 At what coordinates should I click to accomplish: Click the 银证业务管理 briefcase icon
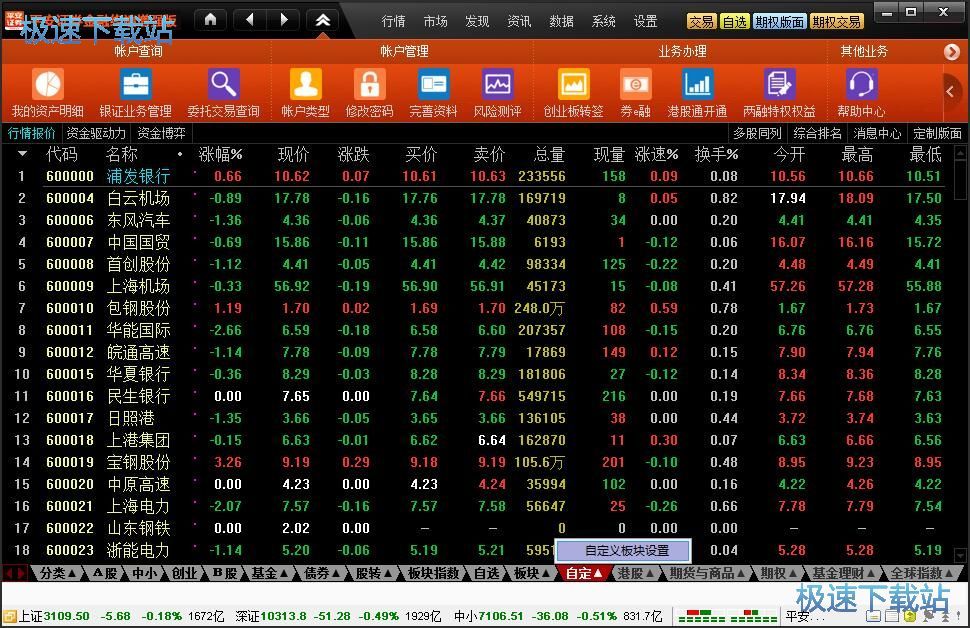tap(135, 85)
